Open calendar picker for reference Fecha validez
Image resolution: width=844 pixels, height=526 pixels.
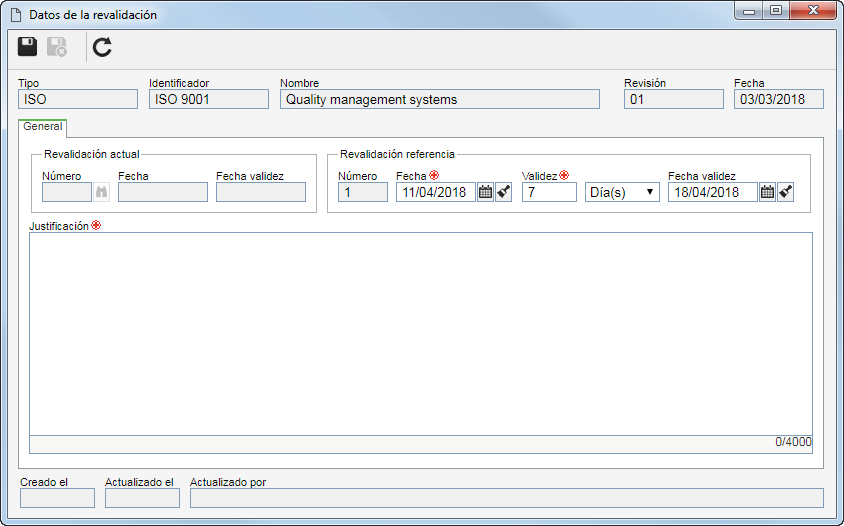pyautogui.click(x=768, y=192)
